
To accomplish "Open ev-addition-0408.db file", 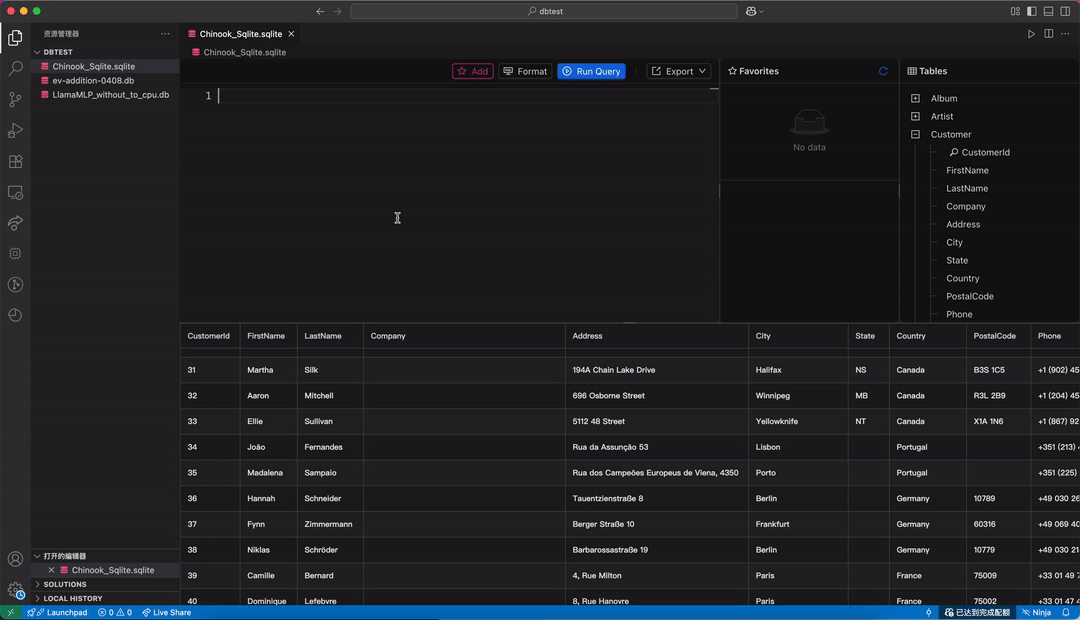I will pos(105,81).
